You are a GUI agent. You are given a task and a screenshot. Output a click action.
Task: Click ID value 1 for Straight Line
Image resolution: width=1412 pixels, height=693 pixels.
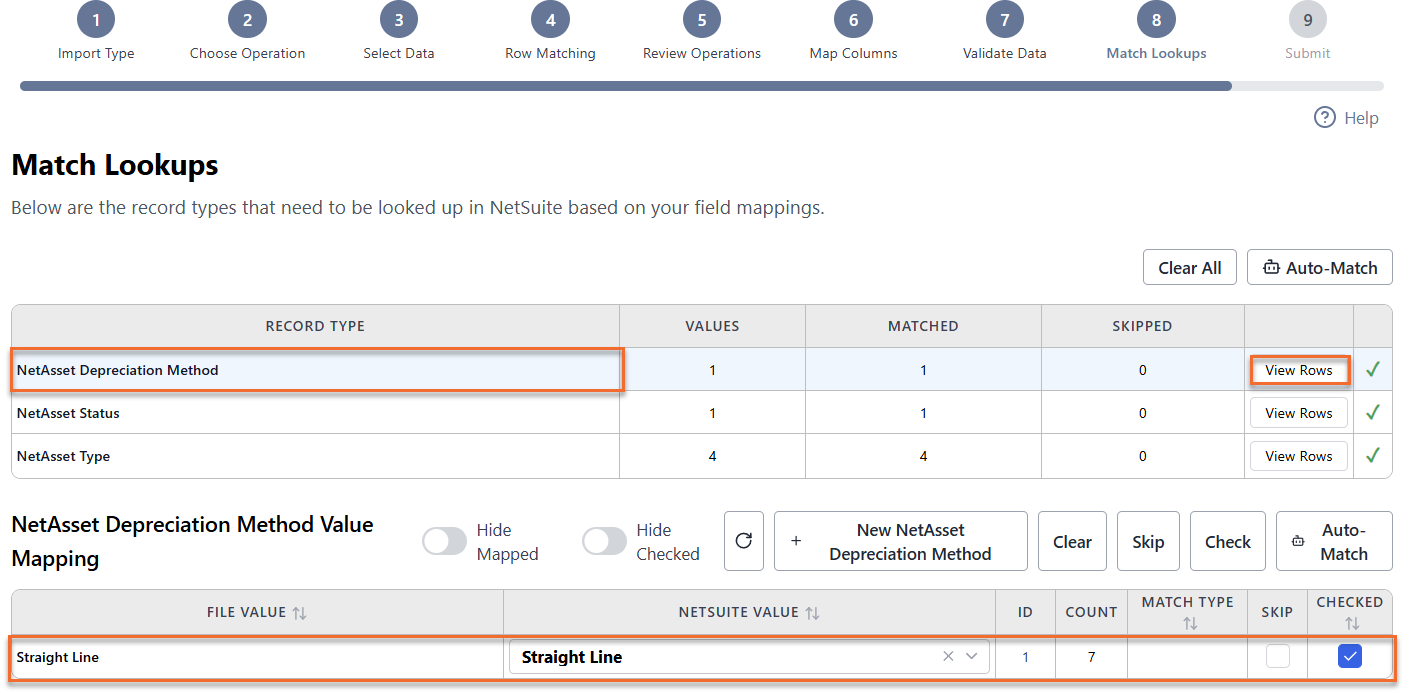pyautogui.click(x=1025, y=657)
